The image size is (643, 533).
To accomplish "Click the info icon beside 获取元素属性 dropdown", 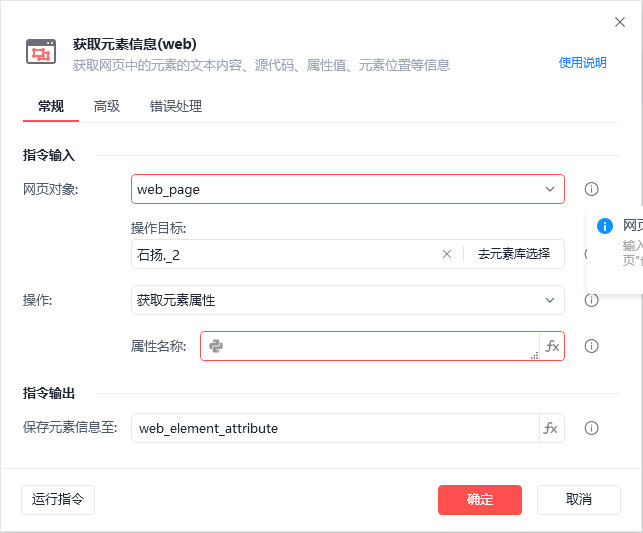I will (x=591, y=300).
